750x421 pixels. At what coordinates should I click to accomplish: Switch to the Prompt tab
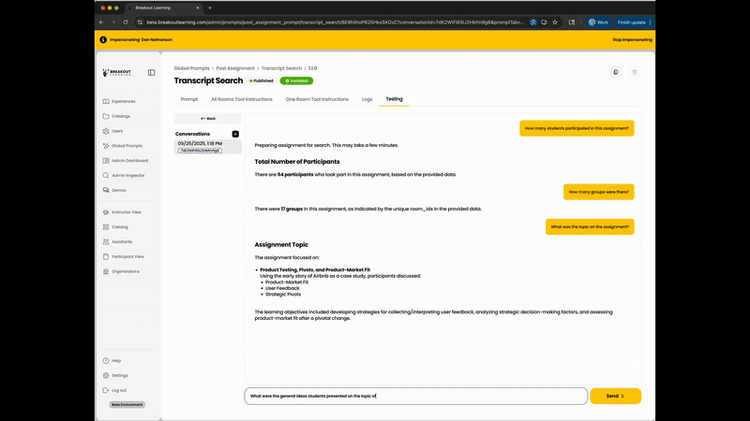189,99
